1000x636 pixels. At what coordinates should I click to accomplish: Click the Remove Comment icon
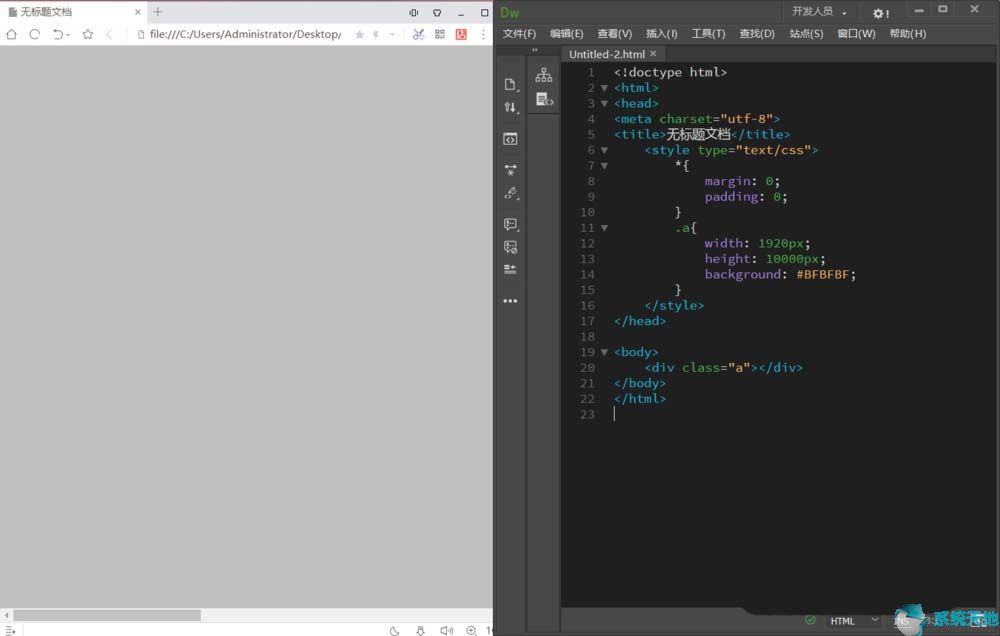(510, 247)
